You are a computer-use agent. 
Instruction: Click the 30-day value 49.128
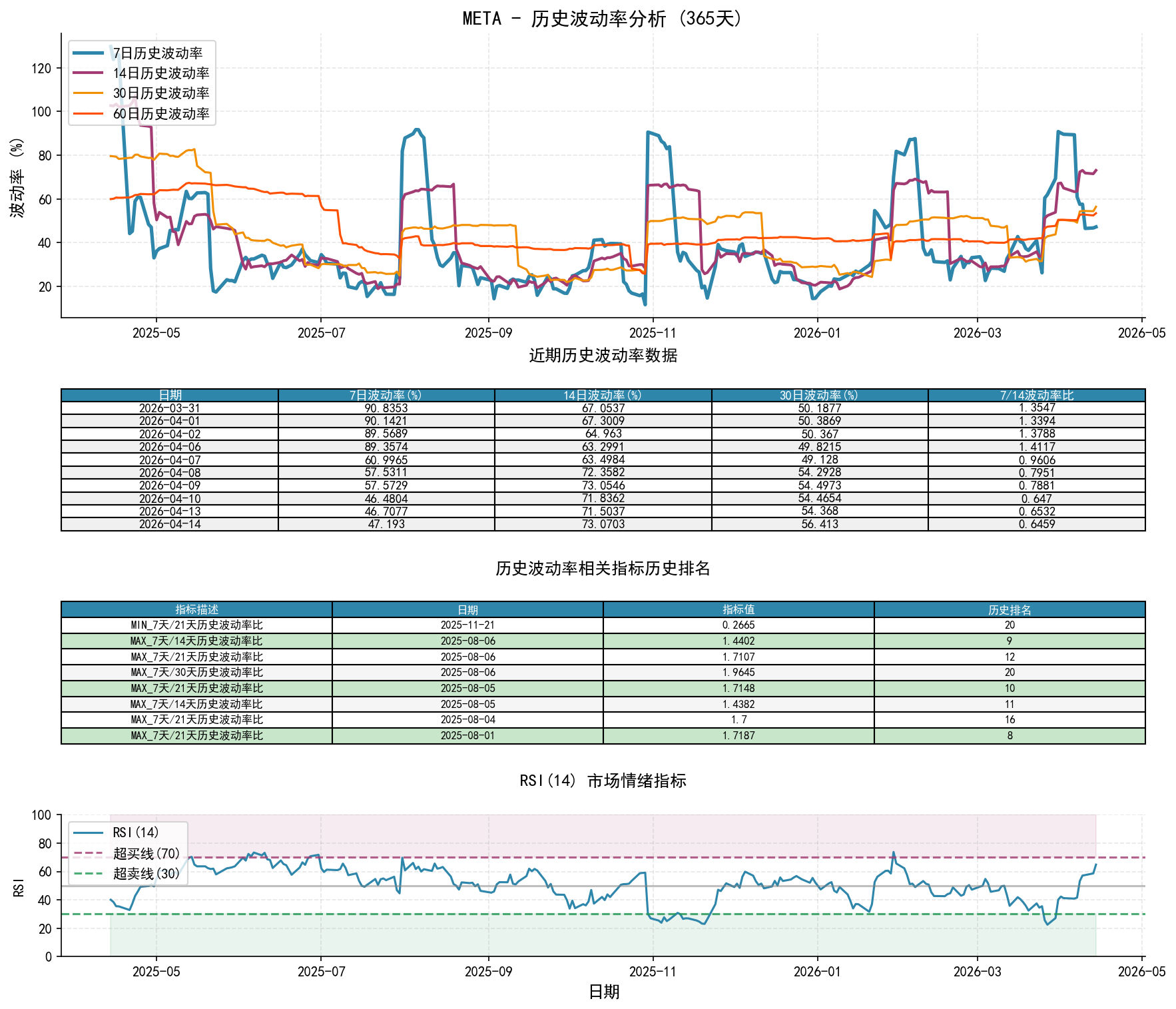[820, 460]
